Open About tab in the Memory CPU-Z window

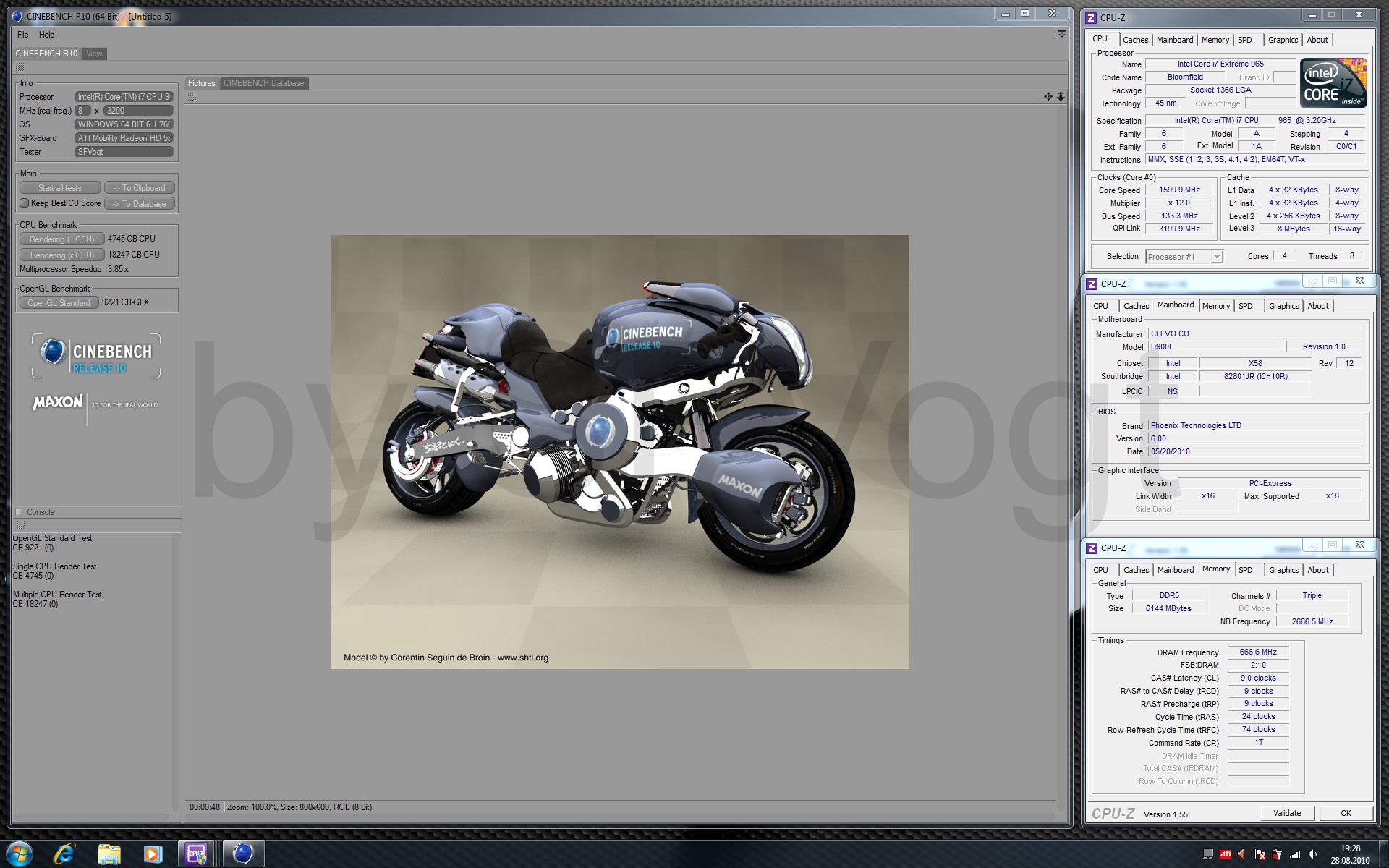(1317, 570)
